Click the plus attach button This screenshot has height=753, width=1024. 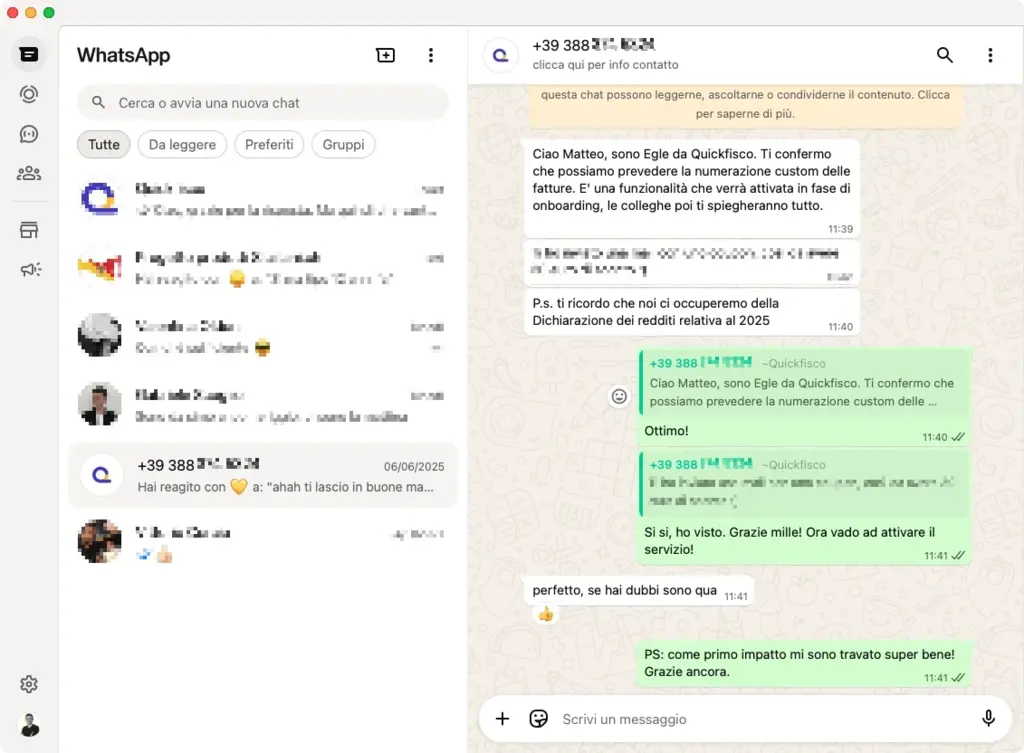[x=503, y=718]
